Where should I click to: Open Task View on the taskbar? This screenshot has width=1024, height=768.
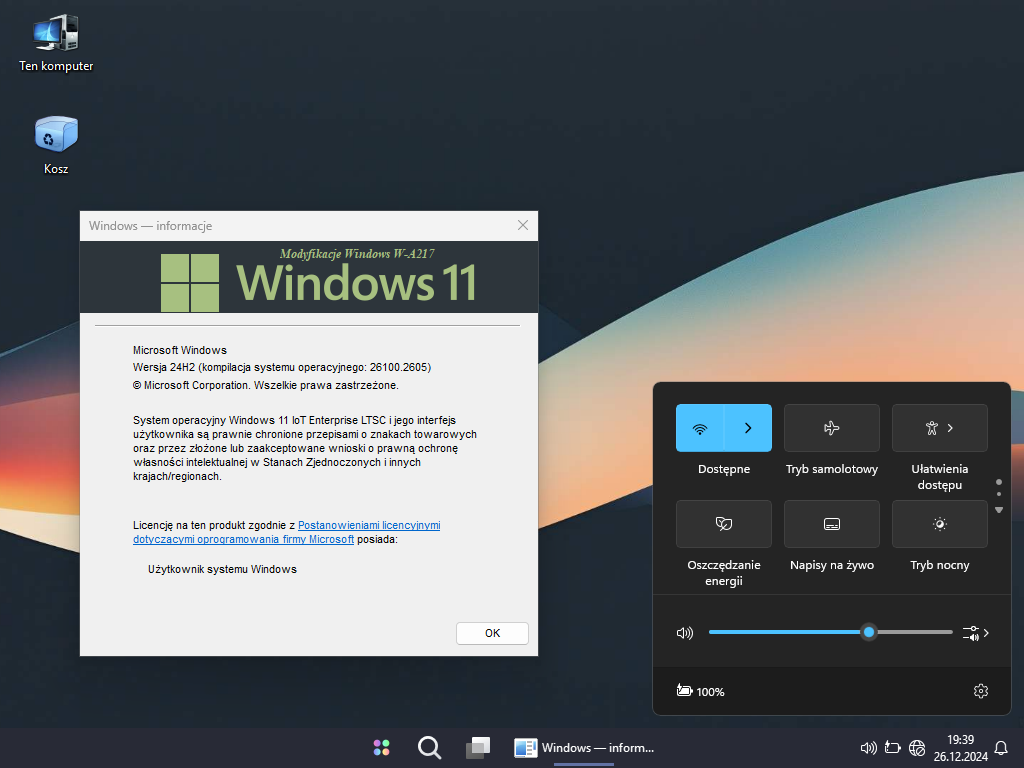click(x=478, y=748)
